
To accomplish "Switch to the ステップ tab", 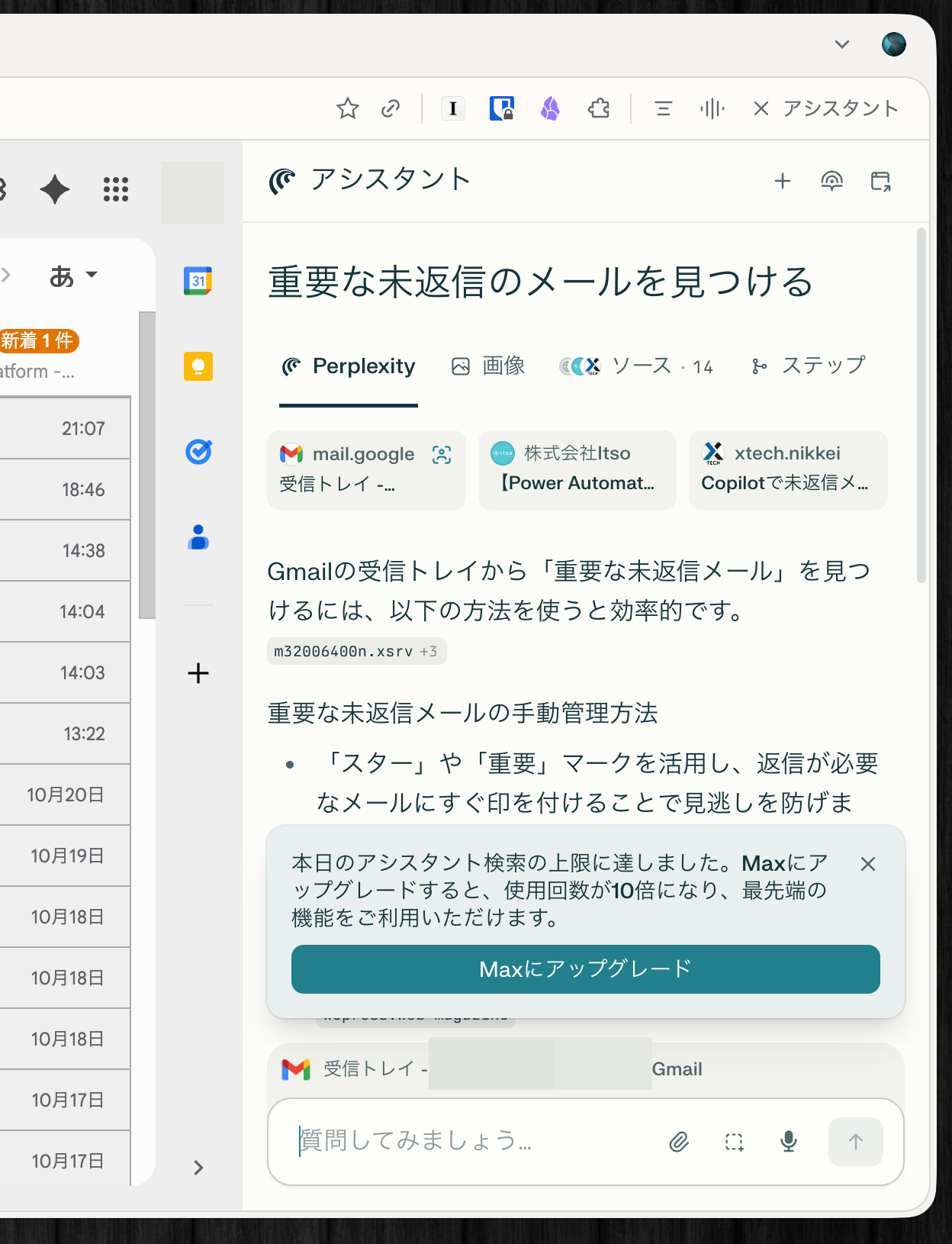I will 809,366.
